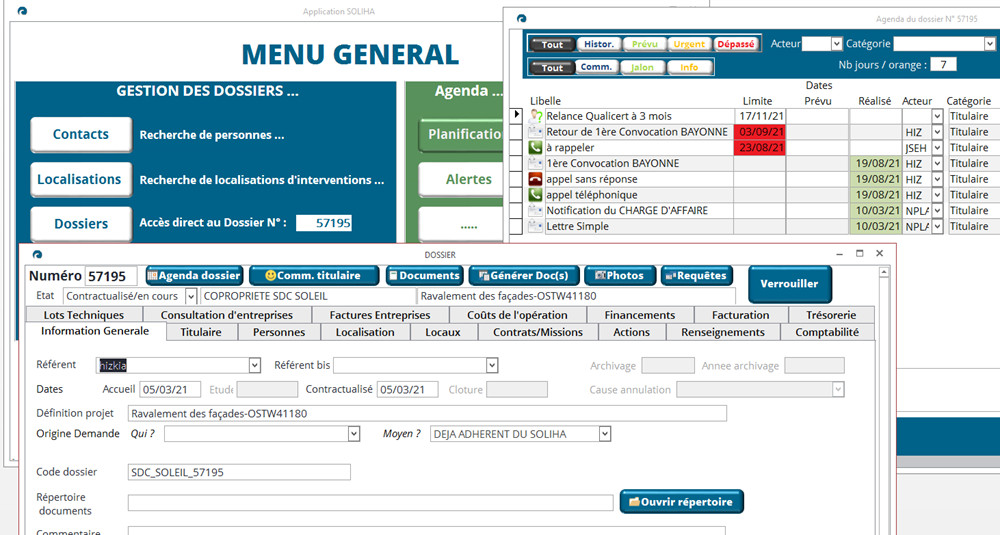Click the logo icon of Agenda du dossier window

[x=522, y=18]
